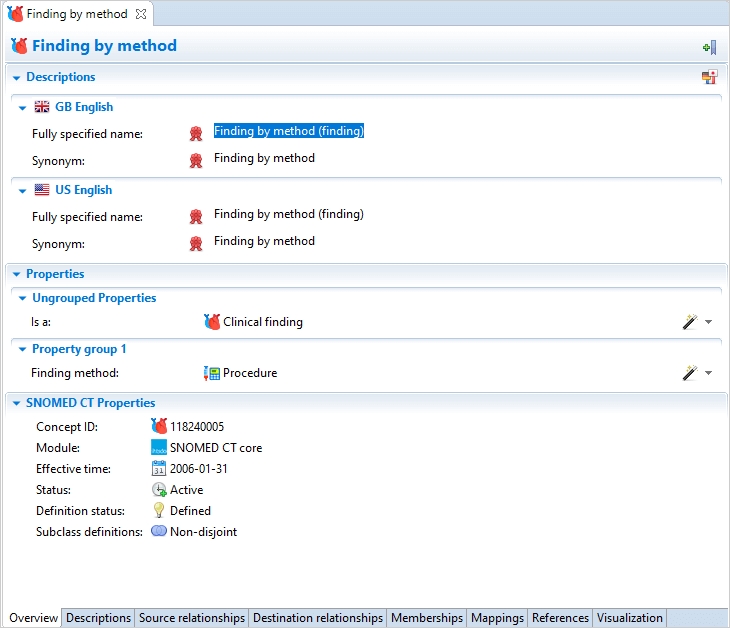730x628 pixels.
Task: Click the lightbulb Definition status icon
Action: pyautogui.click(x=159, y=511)
